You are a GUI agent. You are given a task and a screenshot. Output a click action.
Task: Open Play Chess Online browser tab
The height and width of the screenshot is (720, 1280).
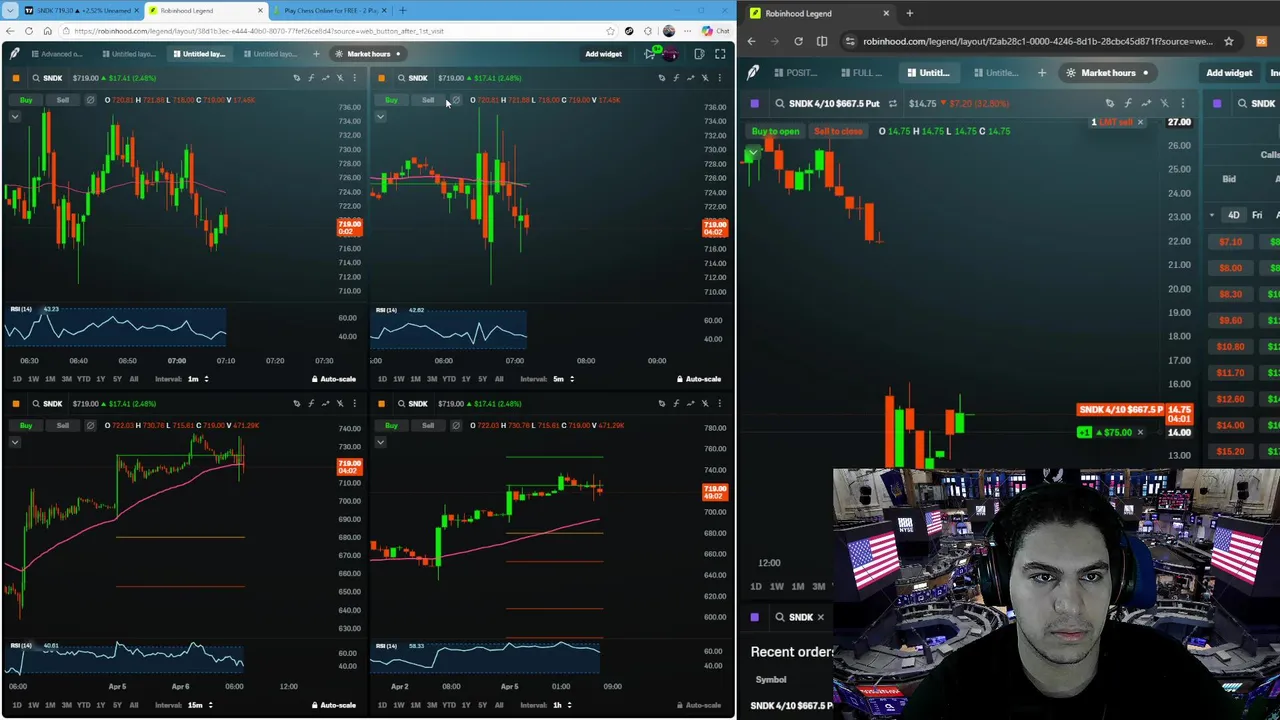(x=330, y=10)
